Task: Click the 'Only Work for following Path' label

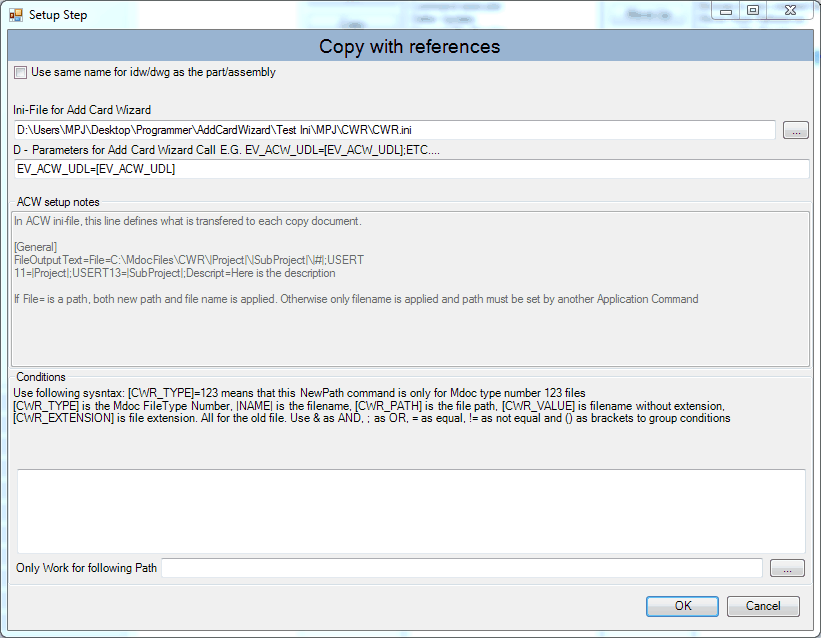Action: pos(87,568)
